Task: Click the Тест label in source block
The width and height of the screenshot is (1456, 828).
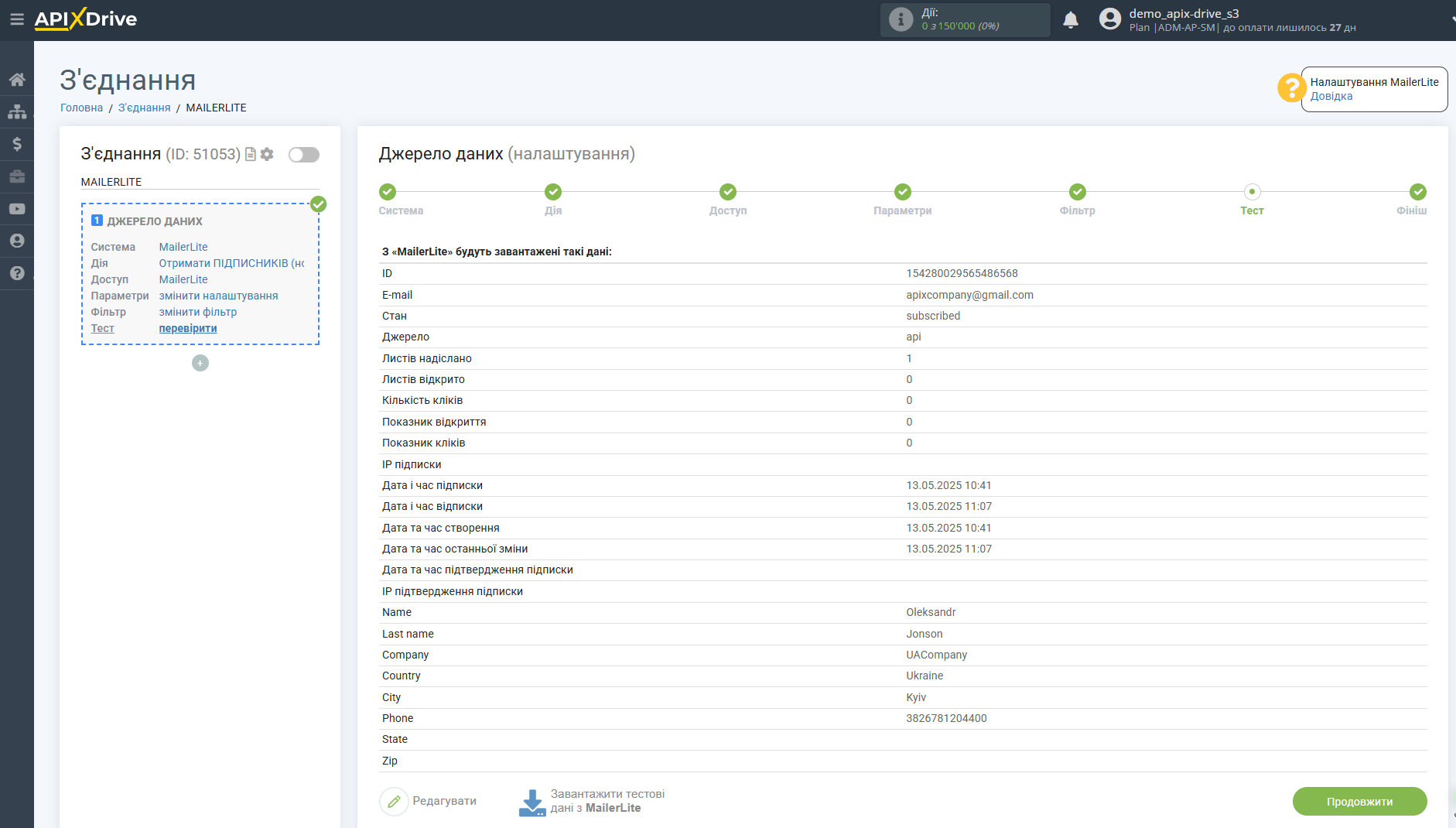Action: coord(102,328)
